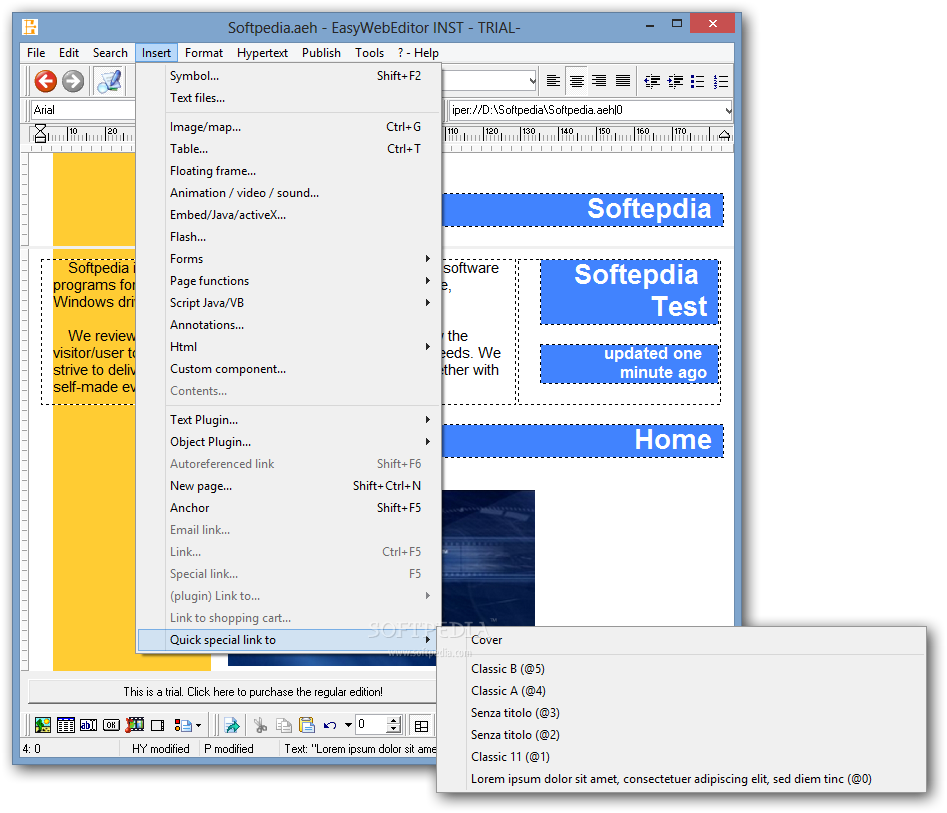
Task: Expand the Text Plugin... submenu
Action: tap(289, 420)
